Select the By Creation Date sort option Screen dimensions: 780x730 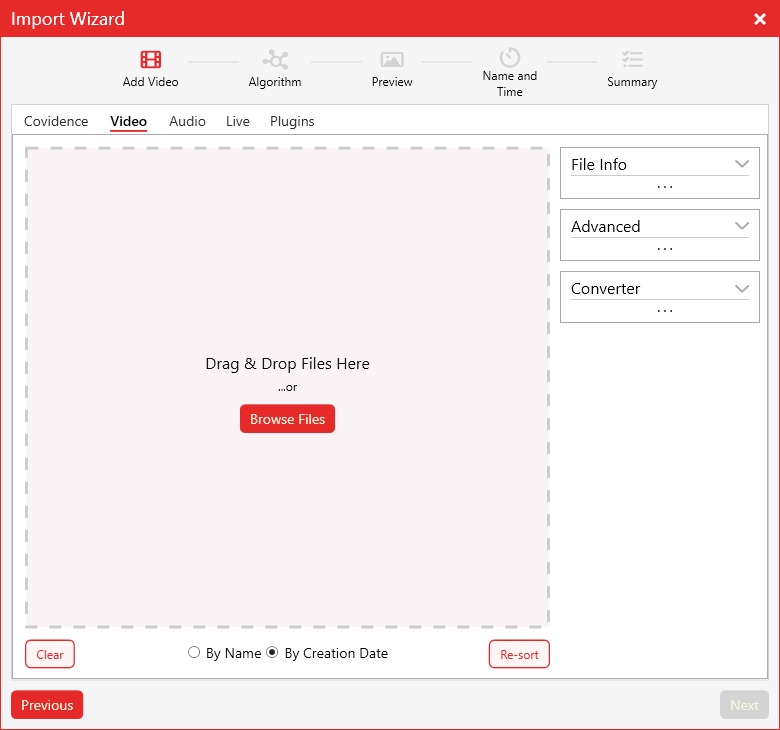click(x=272, y=652)
